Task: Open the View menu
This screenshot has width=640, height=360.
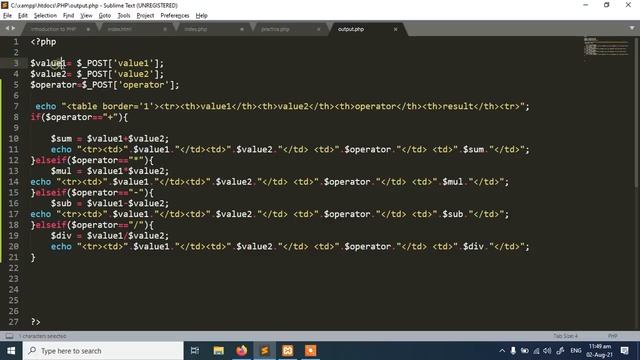Action: pyautogui.click(x=86, y=16)
